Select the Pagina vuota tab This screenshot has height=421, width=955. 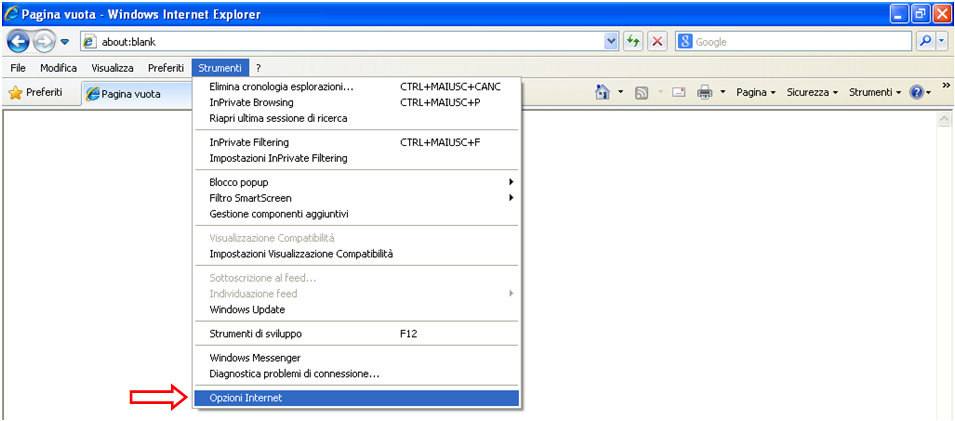tap(137, 94)
